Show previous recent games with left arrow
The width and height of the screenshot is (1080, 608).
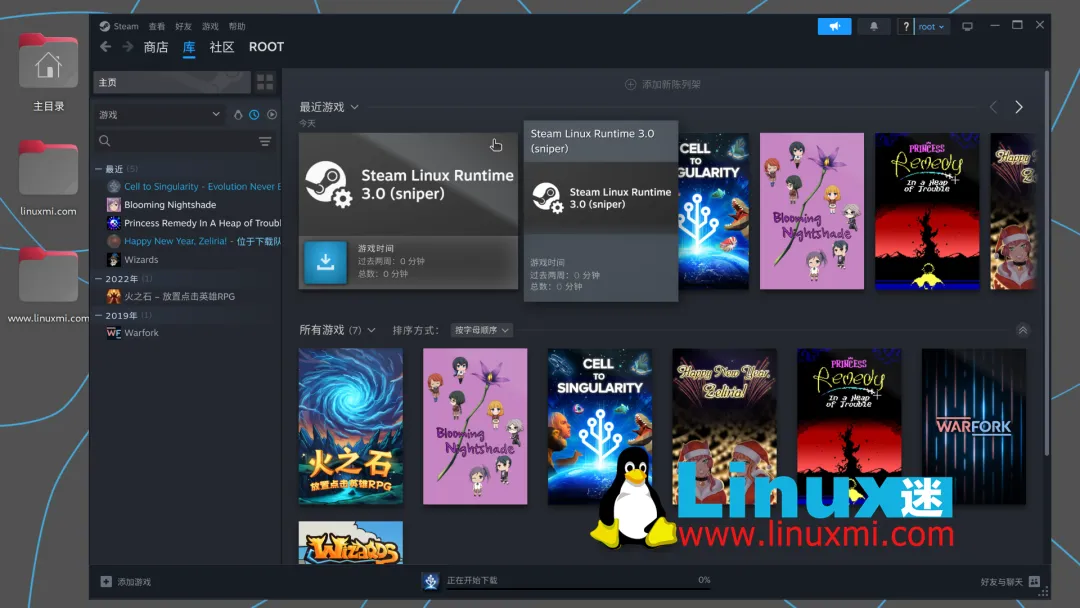pyautogui.click(x=993, y=107)
